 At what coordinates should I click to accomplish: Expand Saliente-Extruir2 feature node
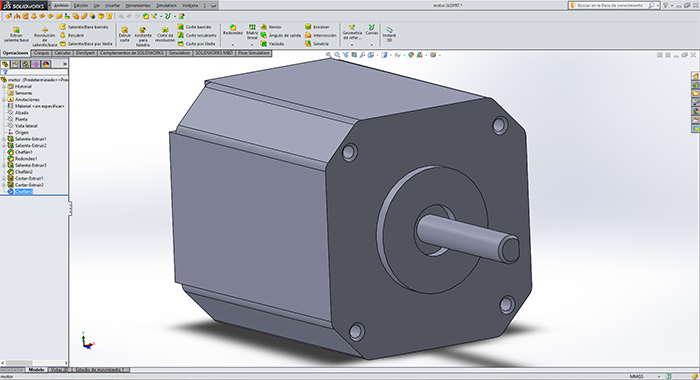point(4,146)
